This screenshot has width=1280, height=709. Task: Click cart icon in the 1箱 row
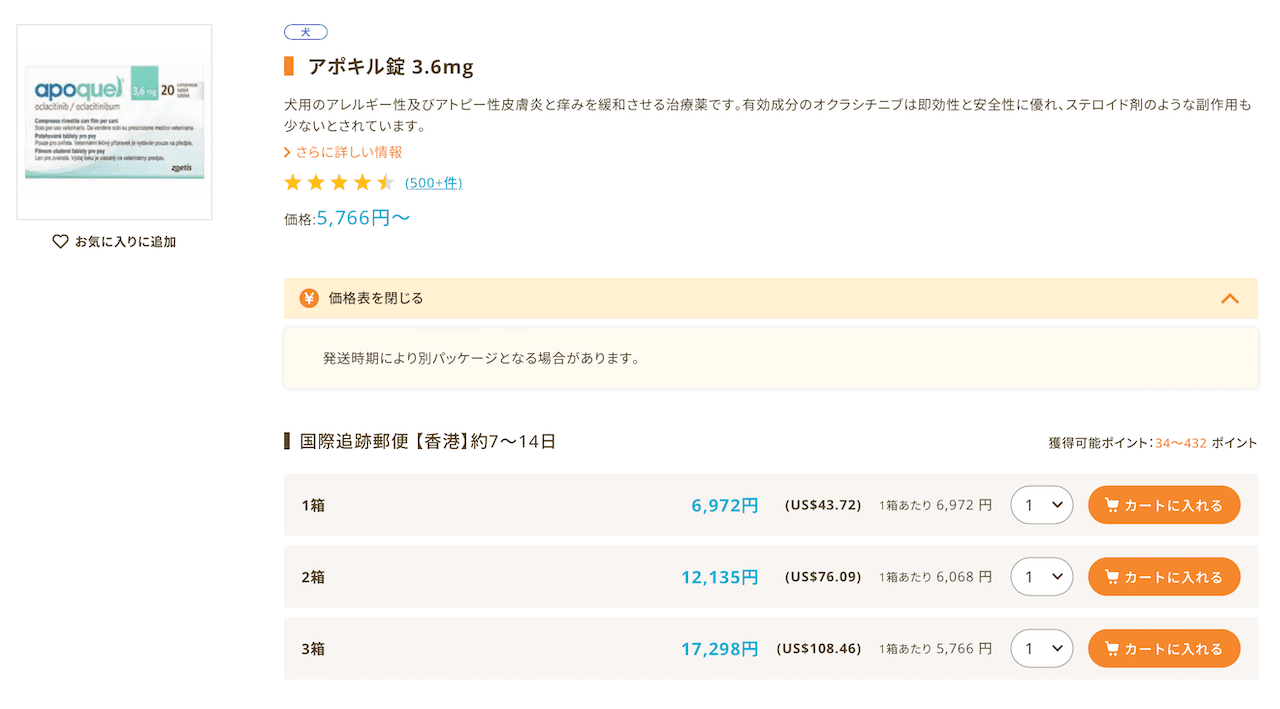(1111, 506)
